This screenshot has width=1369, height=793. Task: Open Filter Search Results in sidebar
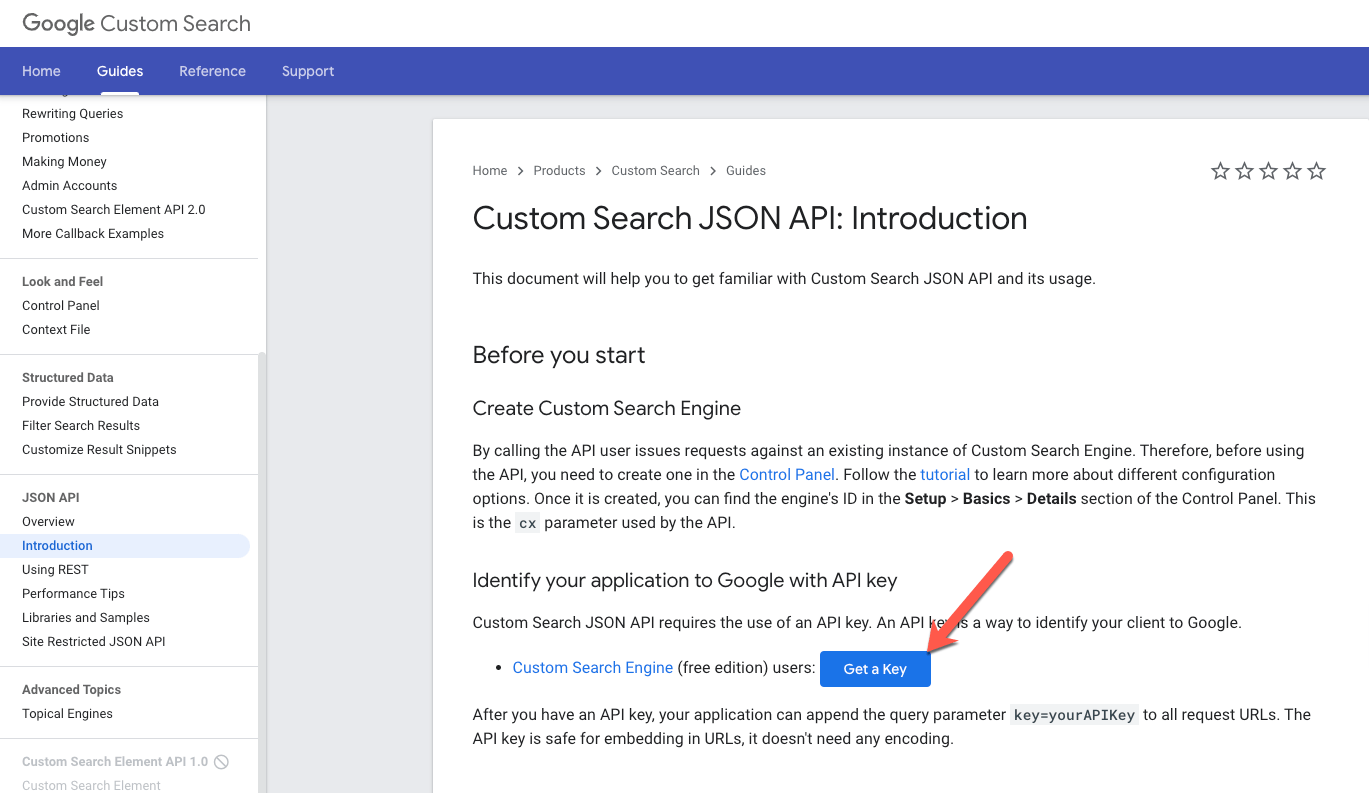coord(81,426)
